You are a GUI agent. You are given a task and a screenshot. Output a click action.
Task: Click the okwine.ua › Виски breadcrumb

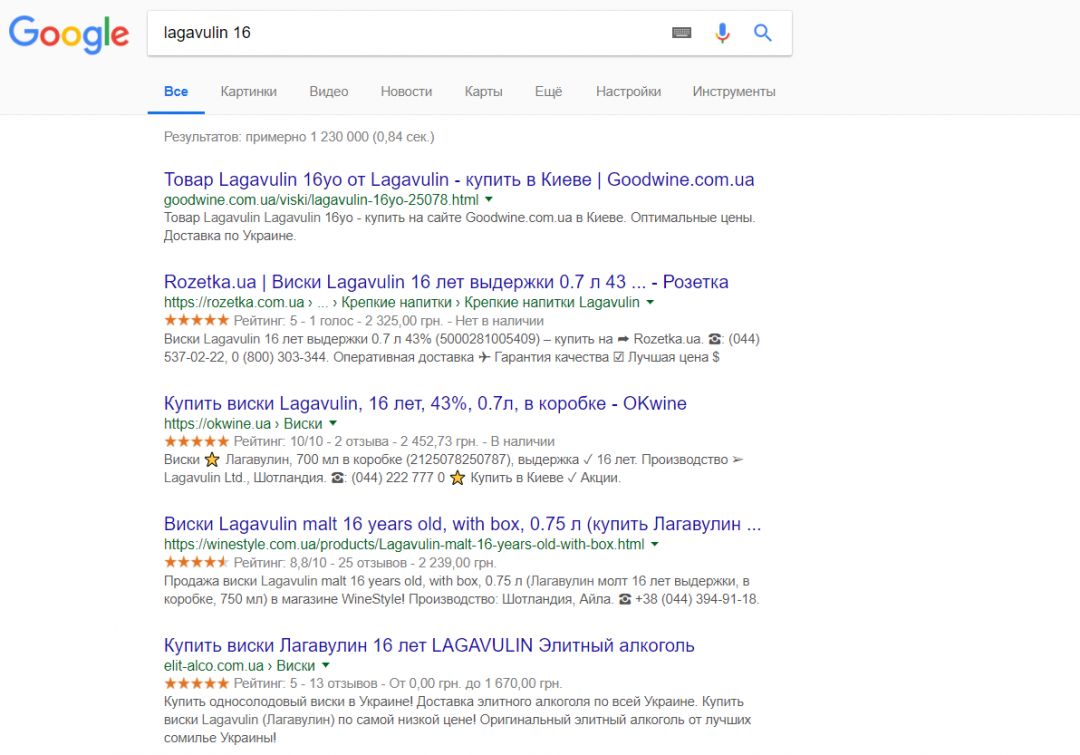coord(243,424)
